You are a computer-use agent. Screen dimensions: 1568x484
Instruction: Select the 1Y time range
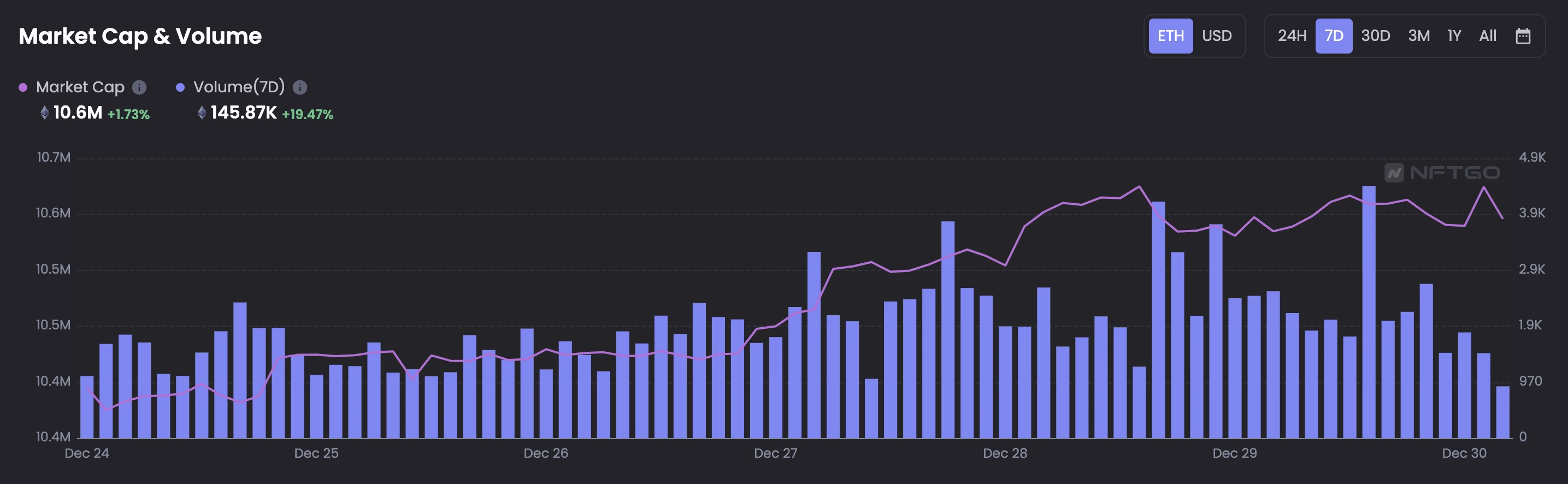coord(1454,36)
